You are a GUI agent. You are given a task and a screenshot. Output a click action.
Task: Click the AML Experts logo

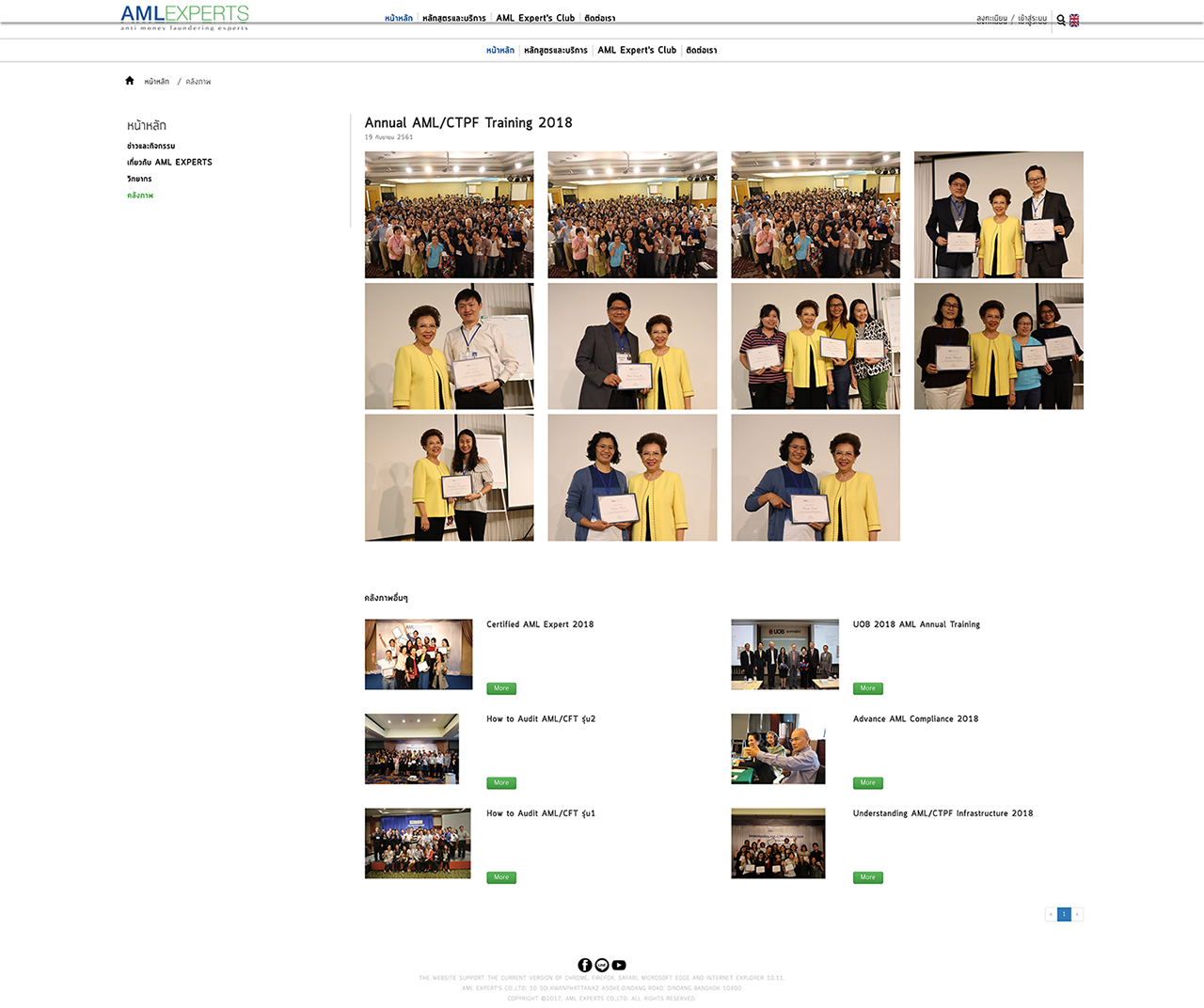[184, 17]
